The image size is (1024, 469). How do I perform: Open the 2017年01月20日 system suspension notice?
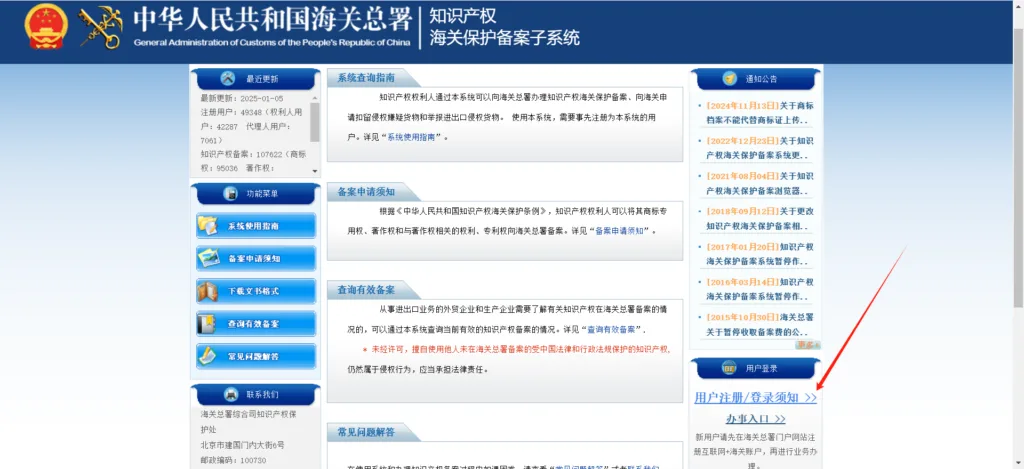click(759, 253)
